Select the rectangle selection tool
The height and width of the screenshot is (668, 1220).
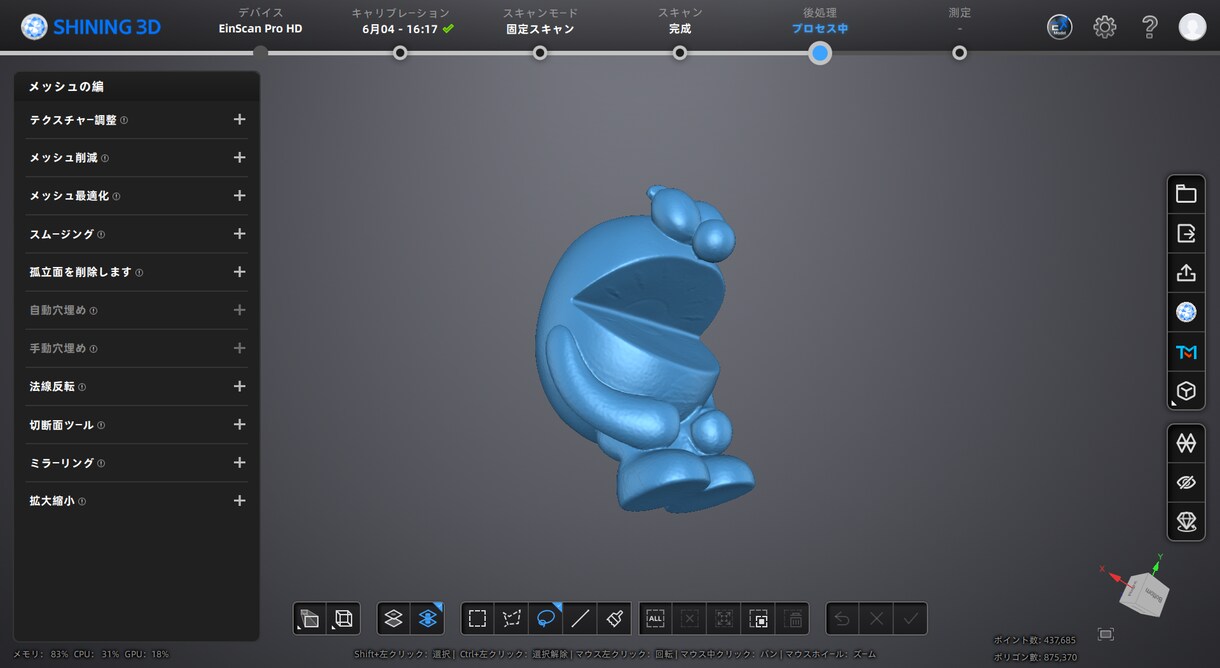pos(478,618)
